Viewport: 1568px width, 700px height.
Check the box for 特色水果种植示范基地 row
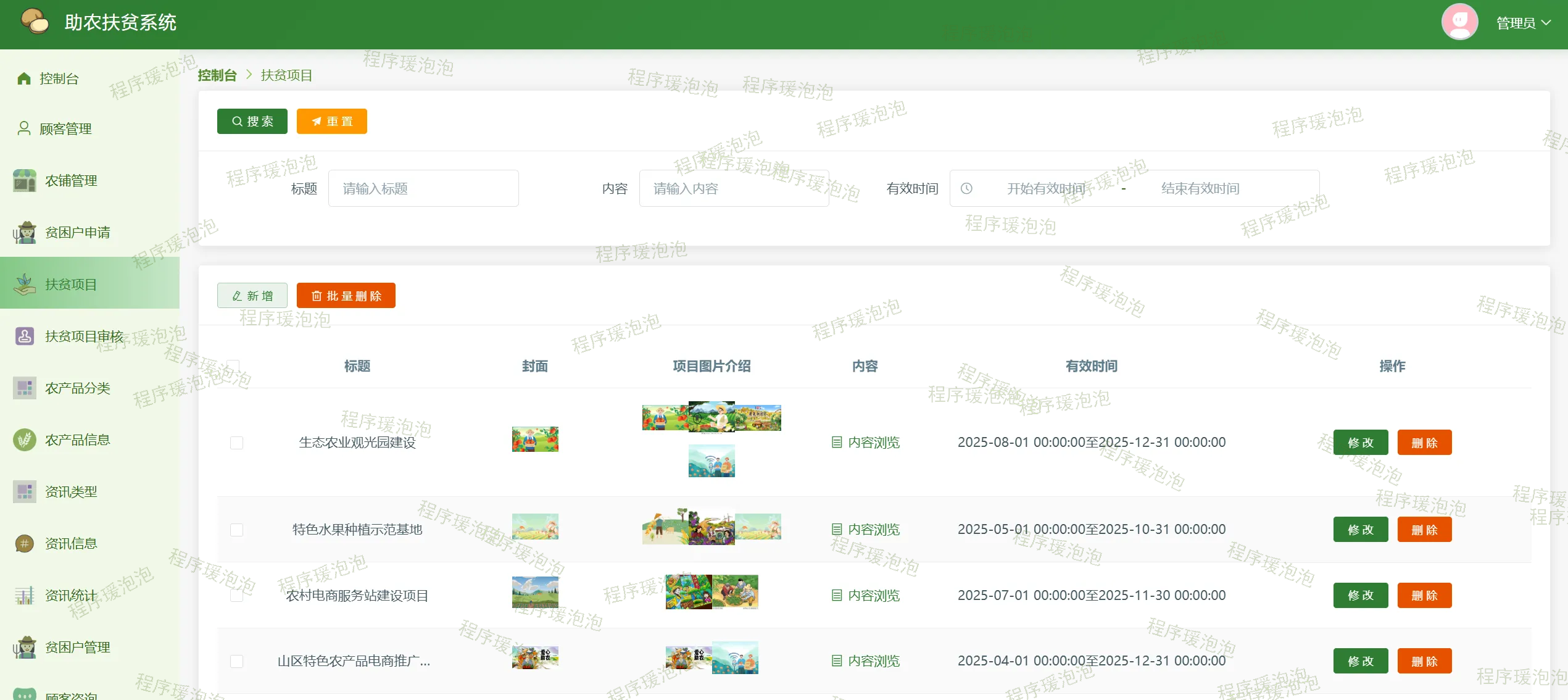click(x=236, y=530)
